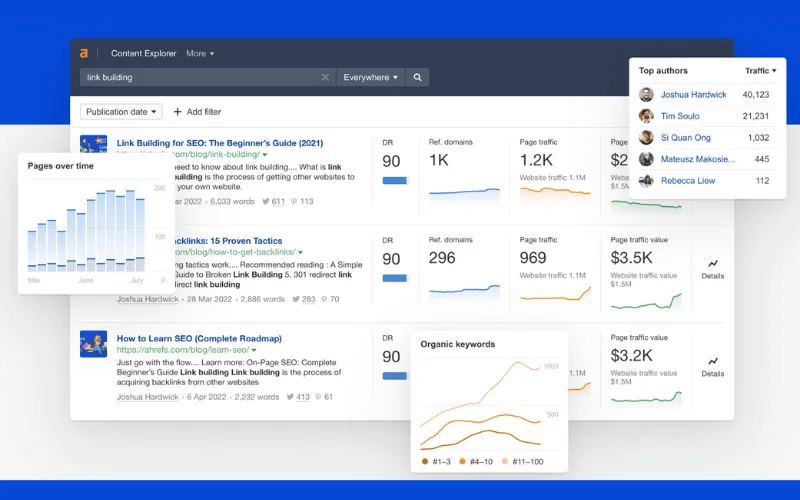Click Ref. domains value 1K

(x=438, y=160)
